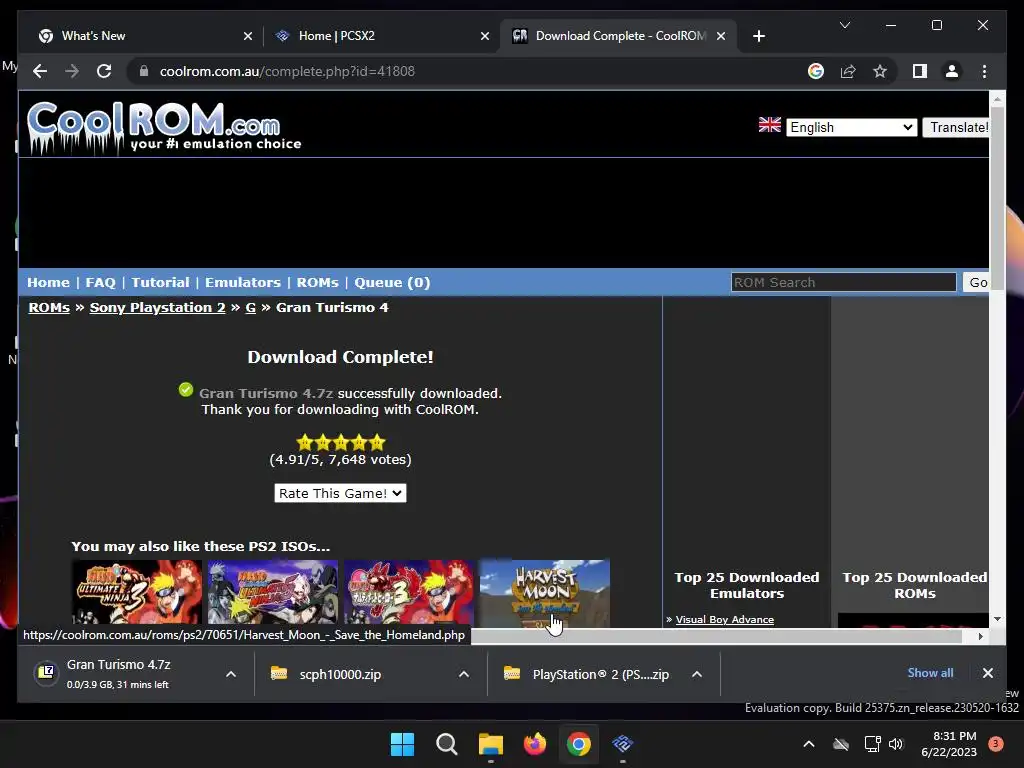Image resolution: width=1024 pixels, height=768 pixels.
Task: Open the Windows Start menu
Action: pos(402,744)
